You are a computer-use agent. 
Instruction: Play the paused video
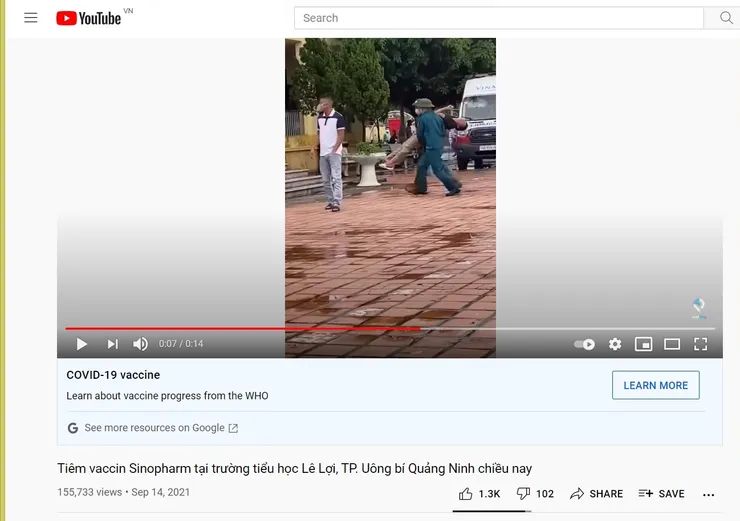pos(82,344)
